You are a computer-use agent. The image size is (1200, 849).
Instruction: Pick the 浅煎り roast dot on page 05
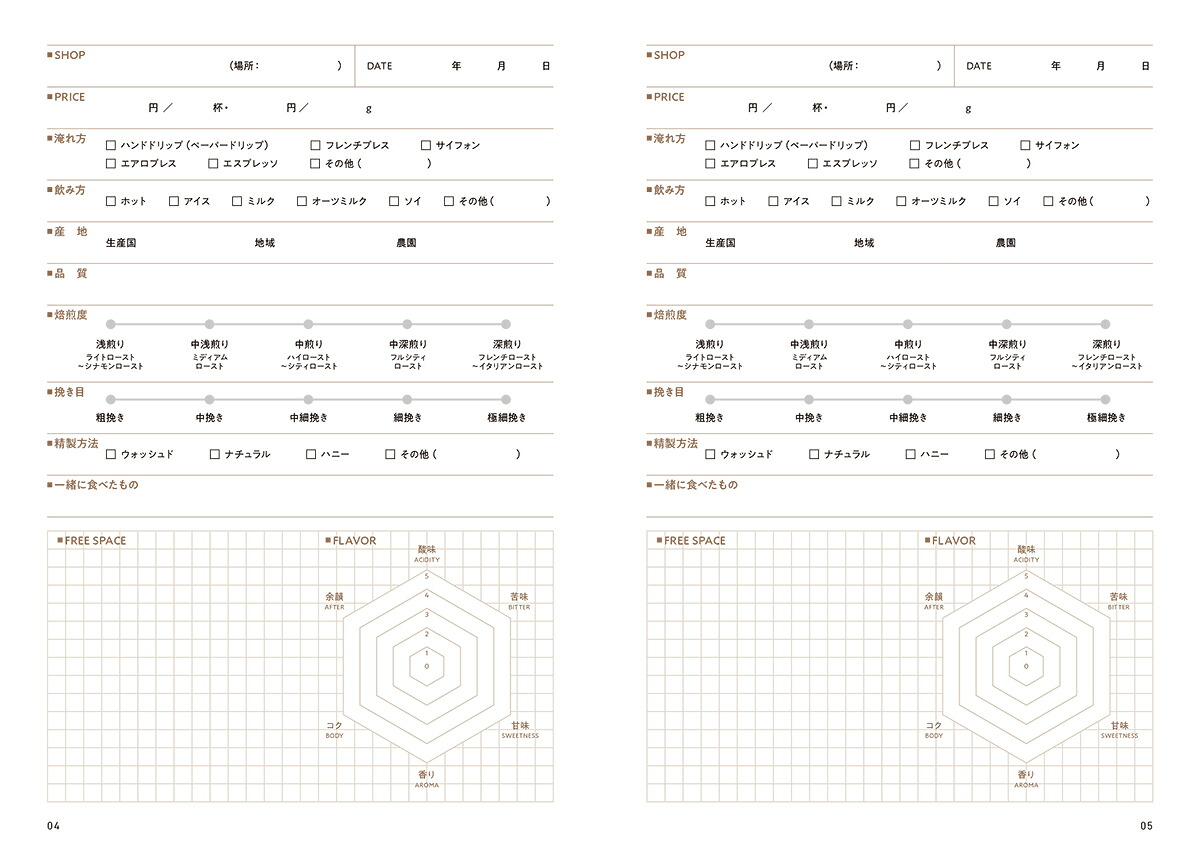710,324
